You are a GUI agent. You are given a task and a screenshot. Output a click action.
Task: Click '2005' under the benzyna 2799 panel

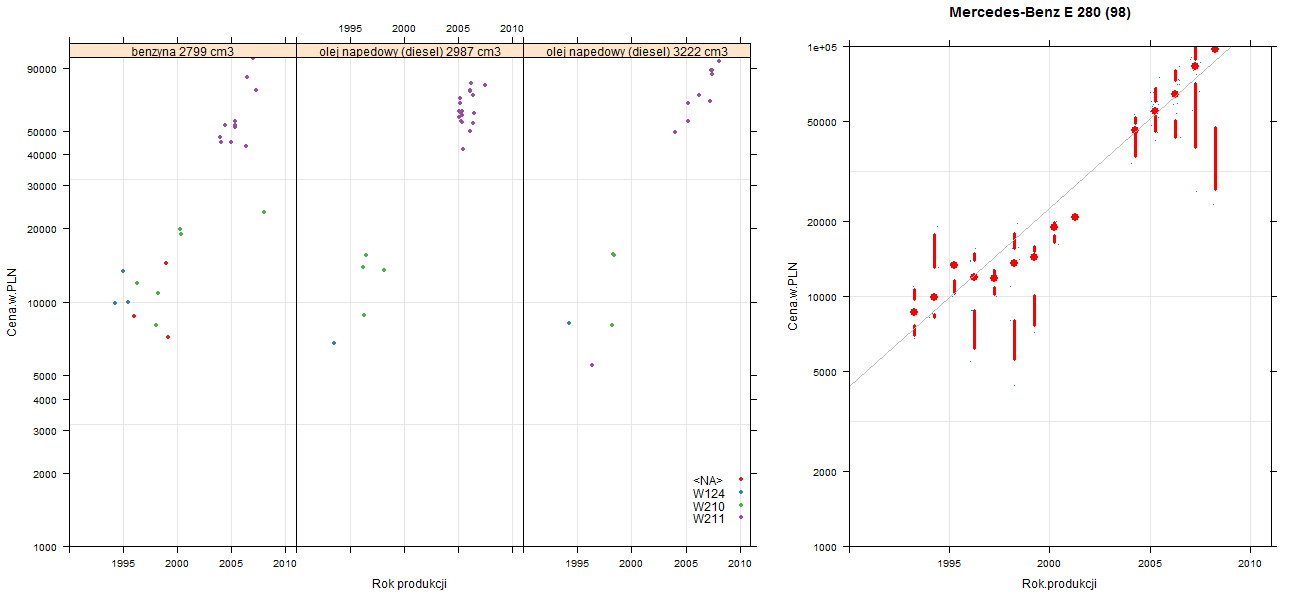coord(231,564)
